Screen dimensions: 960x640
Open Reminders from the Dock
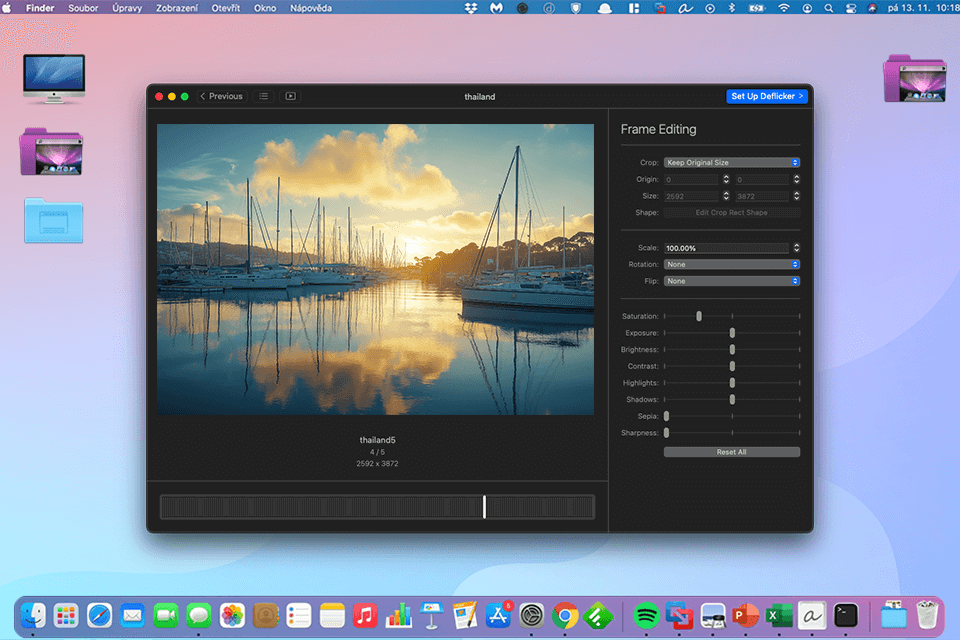299,616
